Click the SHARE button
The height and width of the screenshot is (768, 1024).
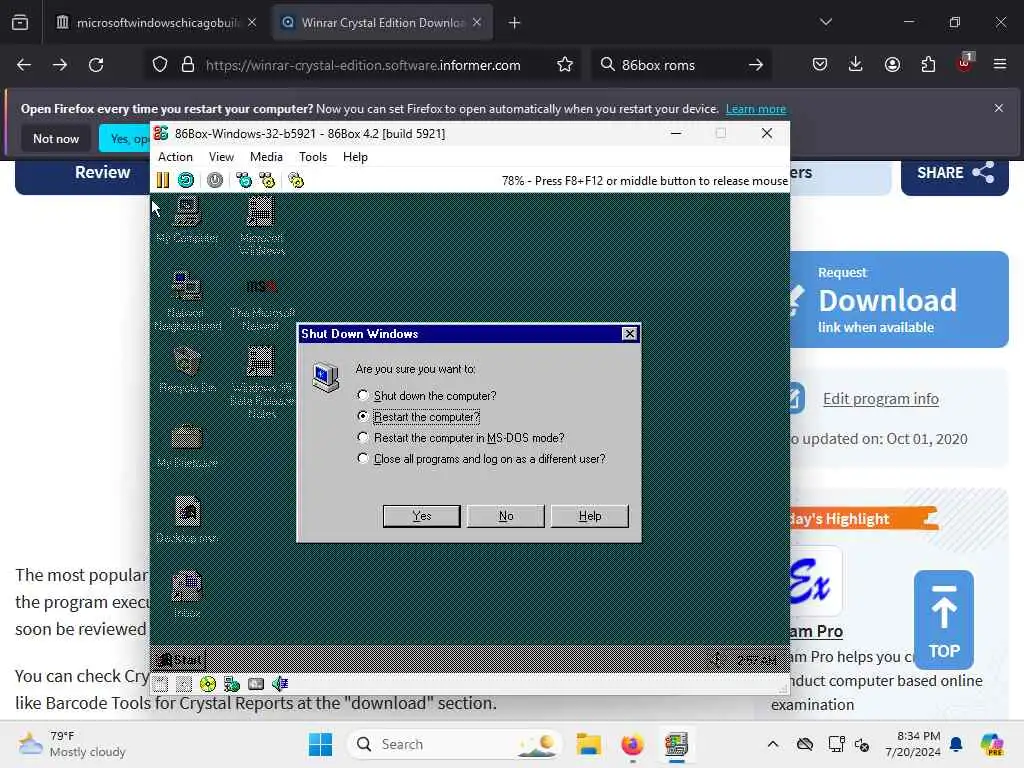tap(955, 172)
